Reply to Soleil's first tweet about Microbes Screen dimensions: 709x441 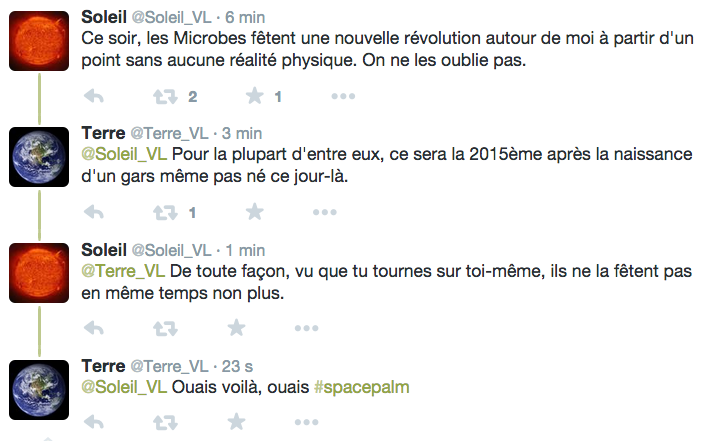(94, 96)
